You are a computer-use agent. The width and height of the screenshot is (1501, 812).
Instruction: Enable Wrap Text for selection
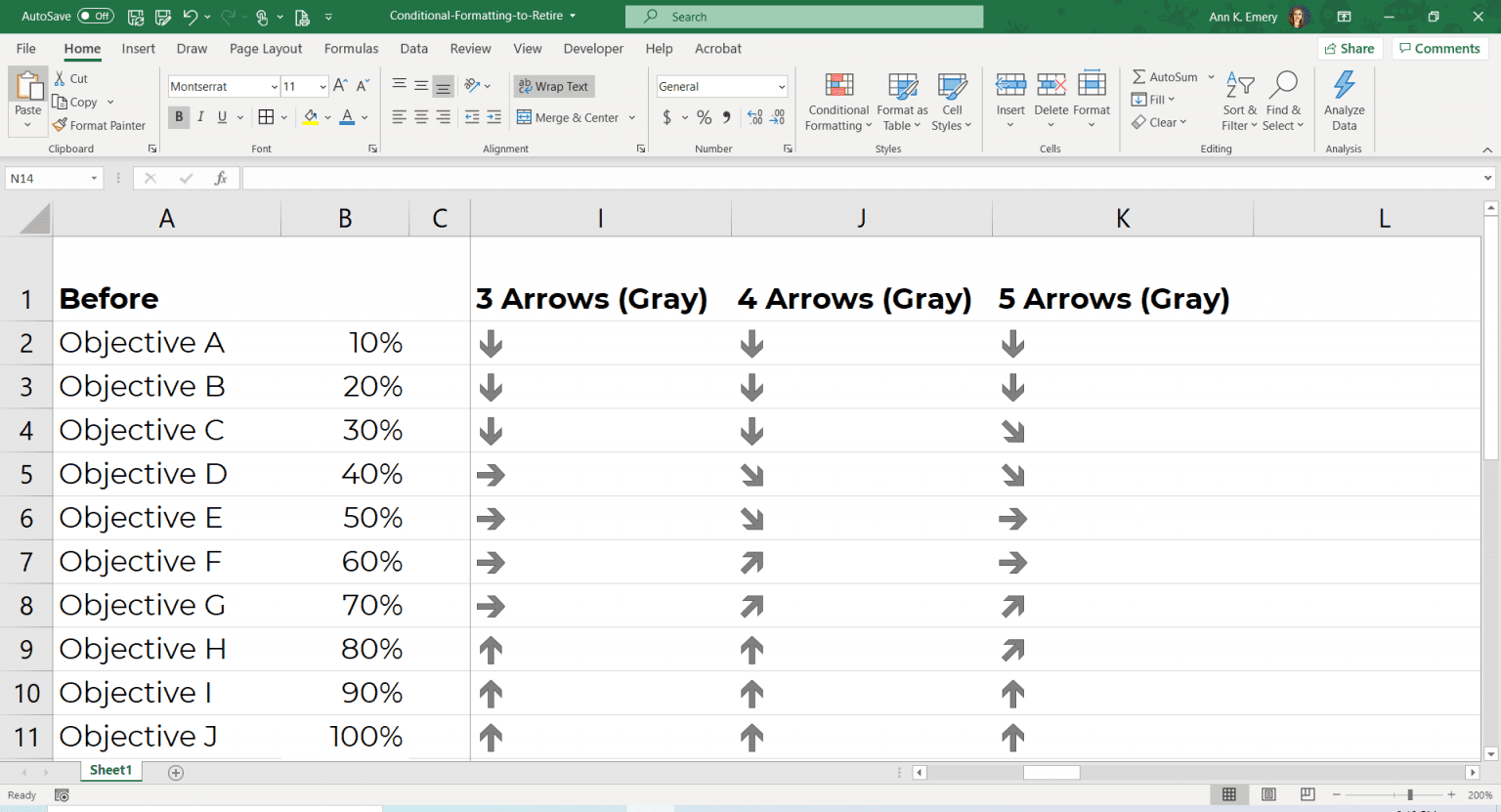click(553, 86)
